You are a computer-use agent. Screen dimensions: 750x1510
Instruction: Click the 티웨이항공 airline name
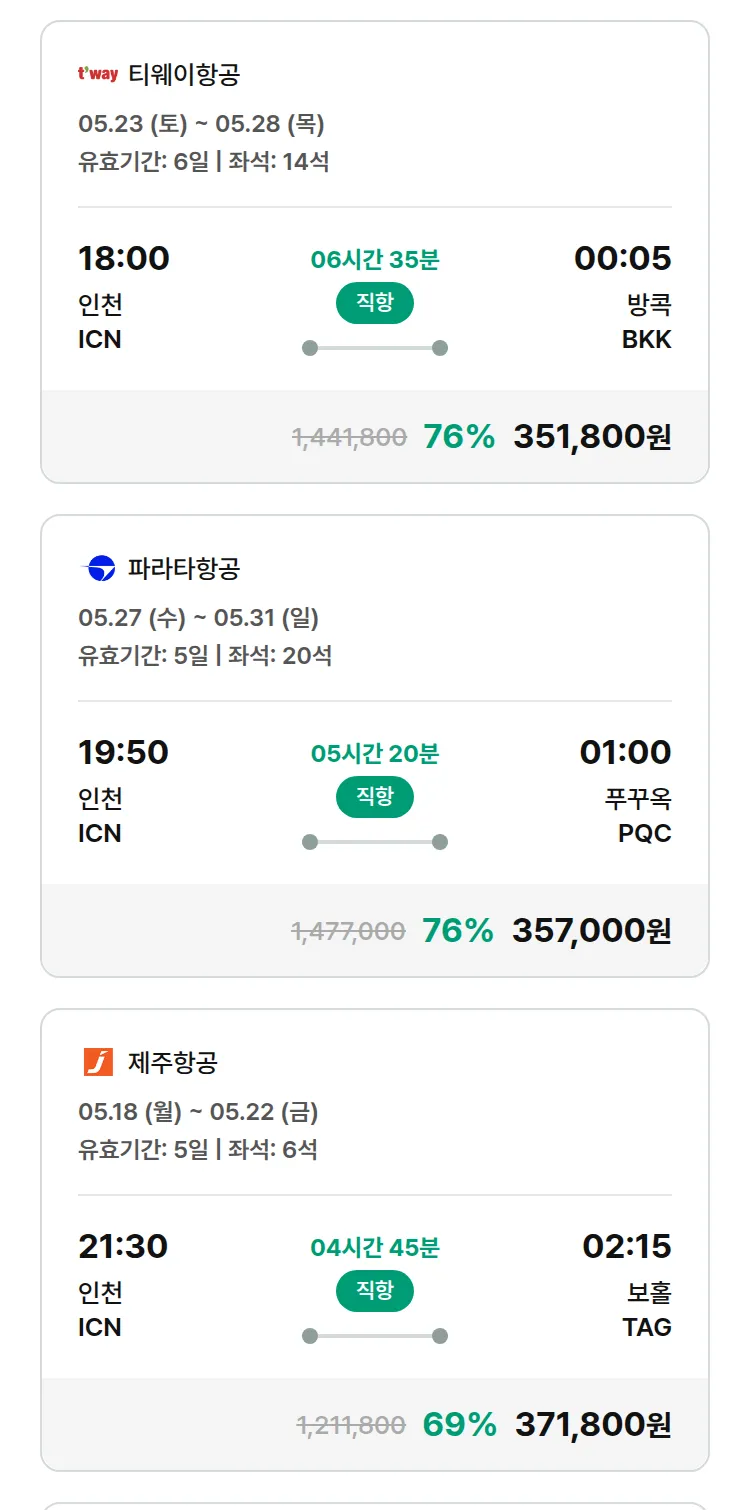[x=184, y=74]
